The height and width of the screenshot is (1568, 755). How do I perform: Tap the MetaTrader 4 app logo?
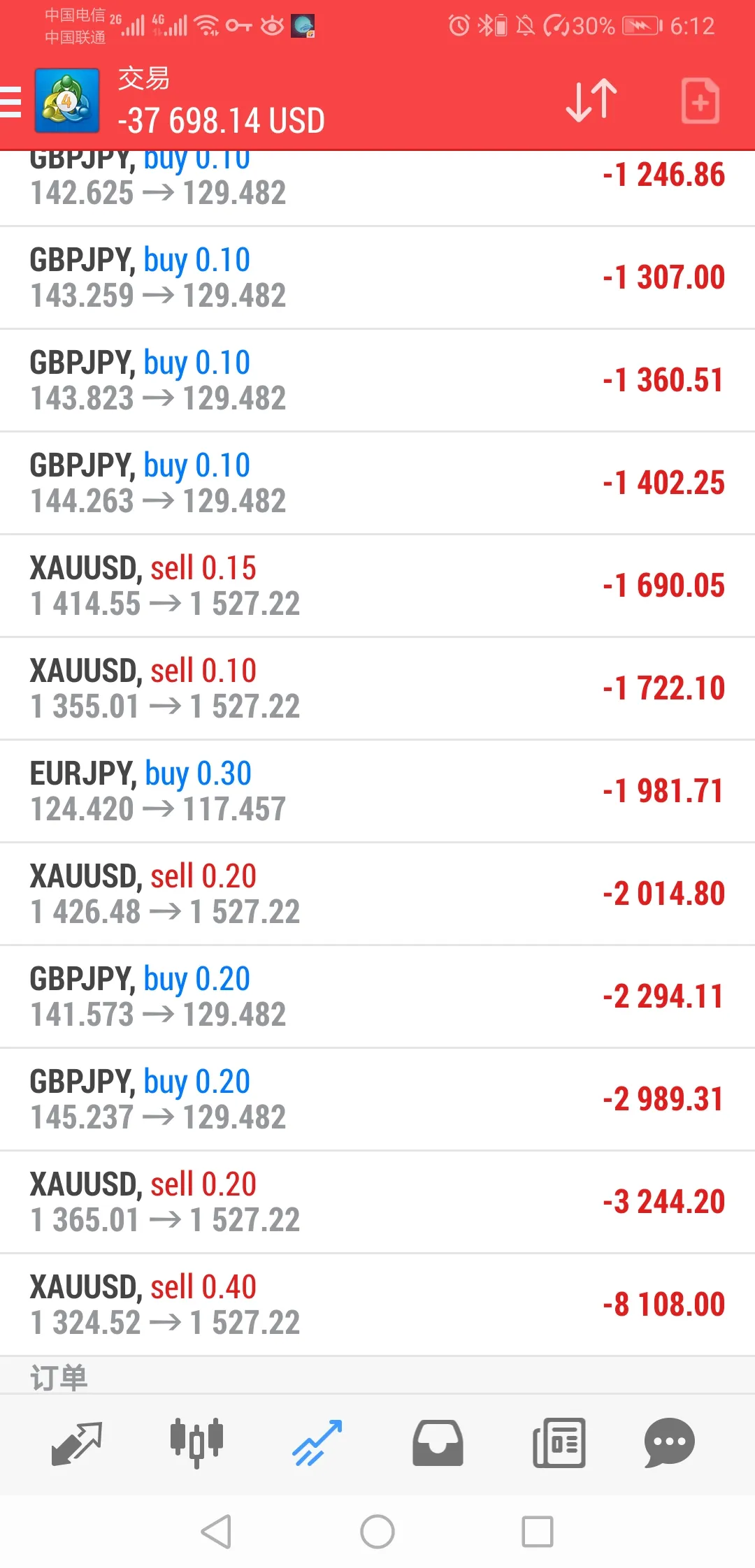[67, 101]
